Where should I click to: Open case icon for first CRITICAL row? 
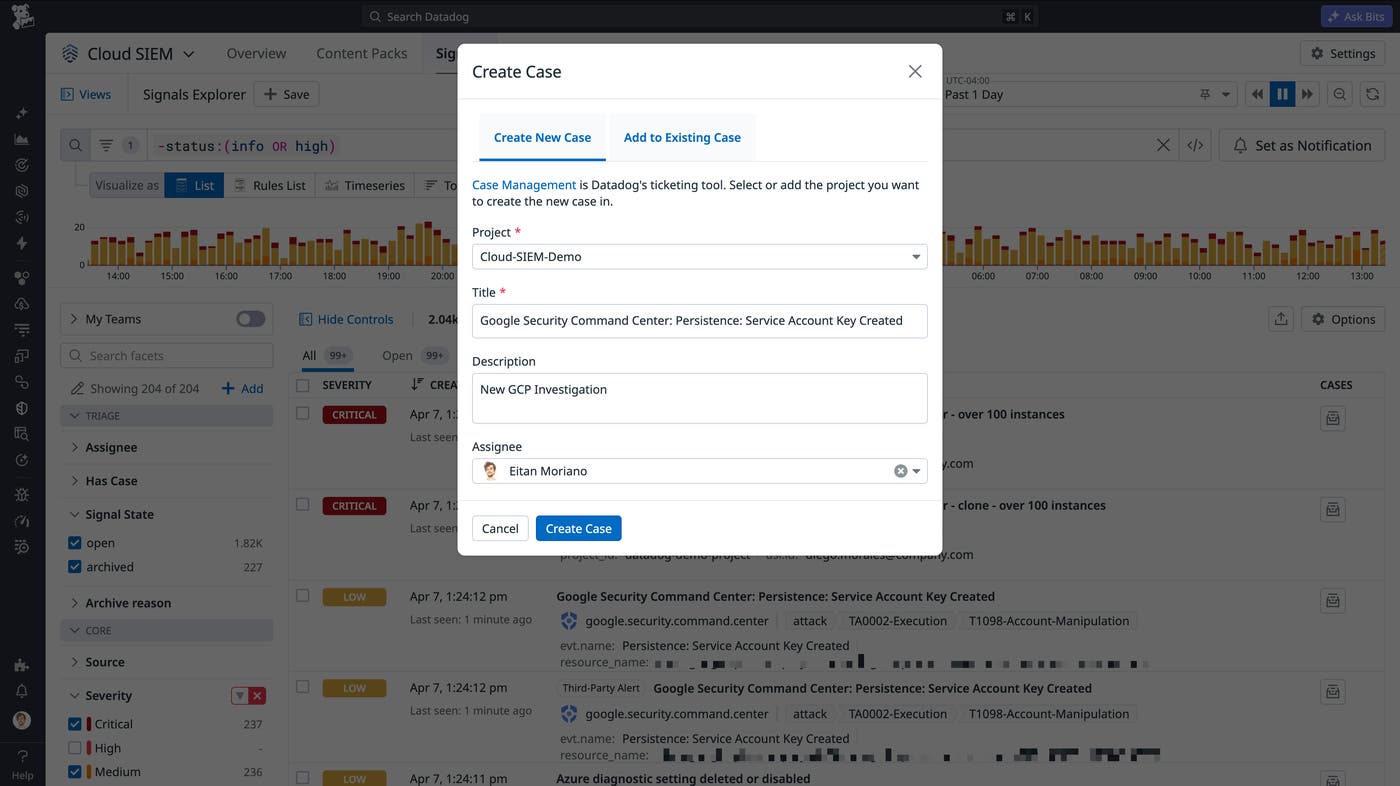pyautogui.click(x=1332, y=419)
